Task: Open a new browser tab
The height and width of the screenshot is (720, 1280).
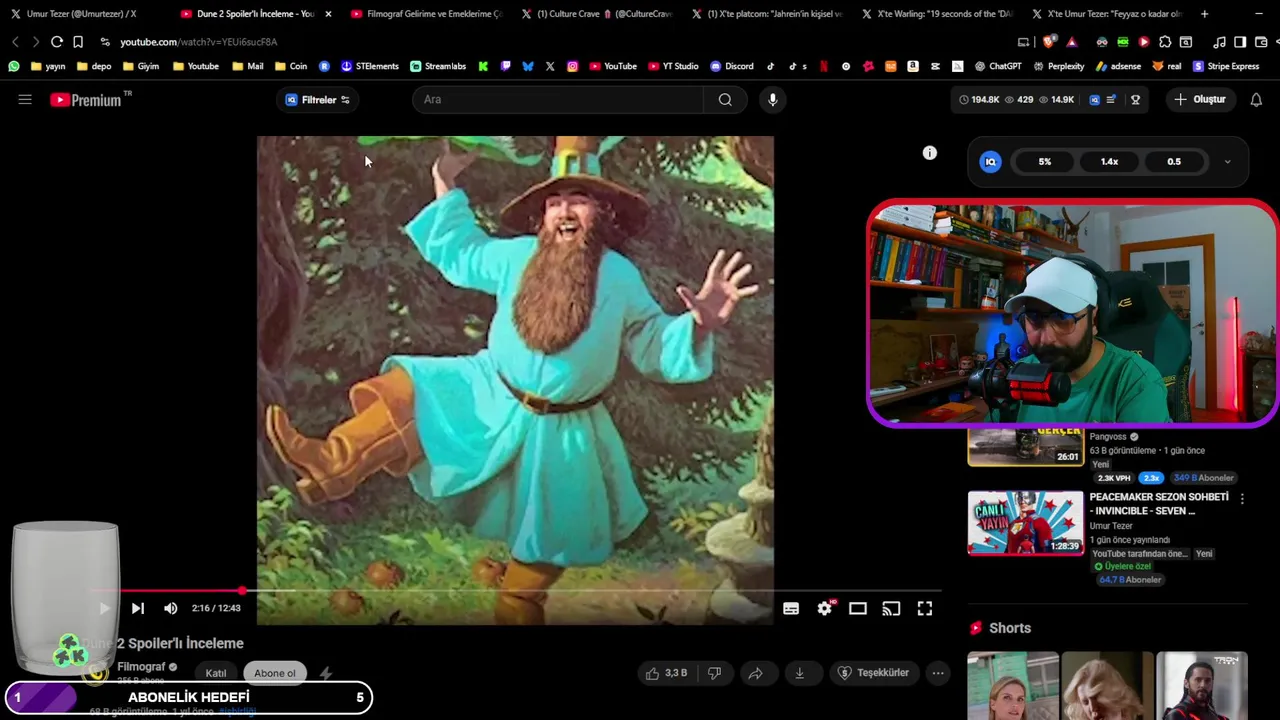Action: pos(1204,14)
